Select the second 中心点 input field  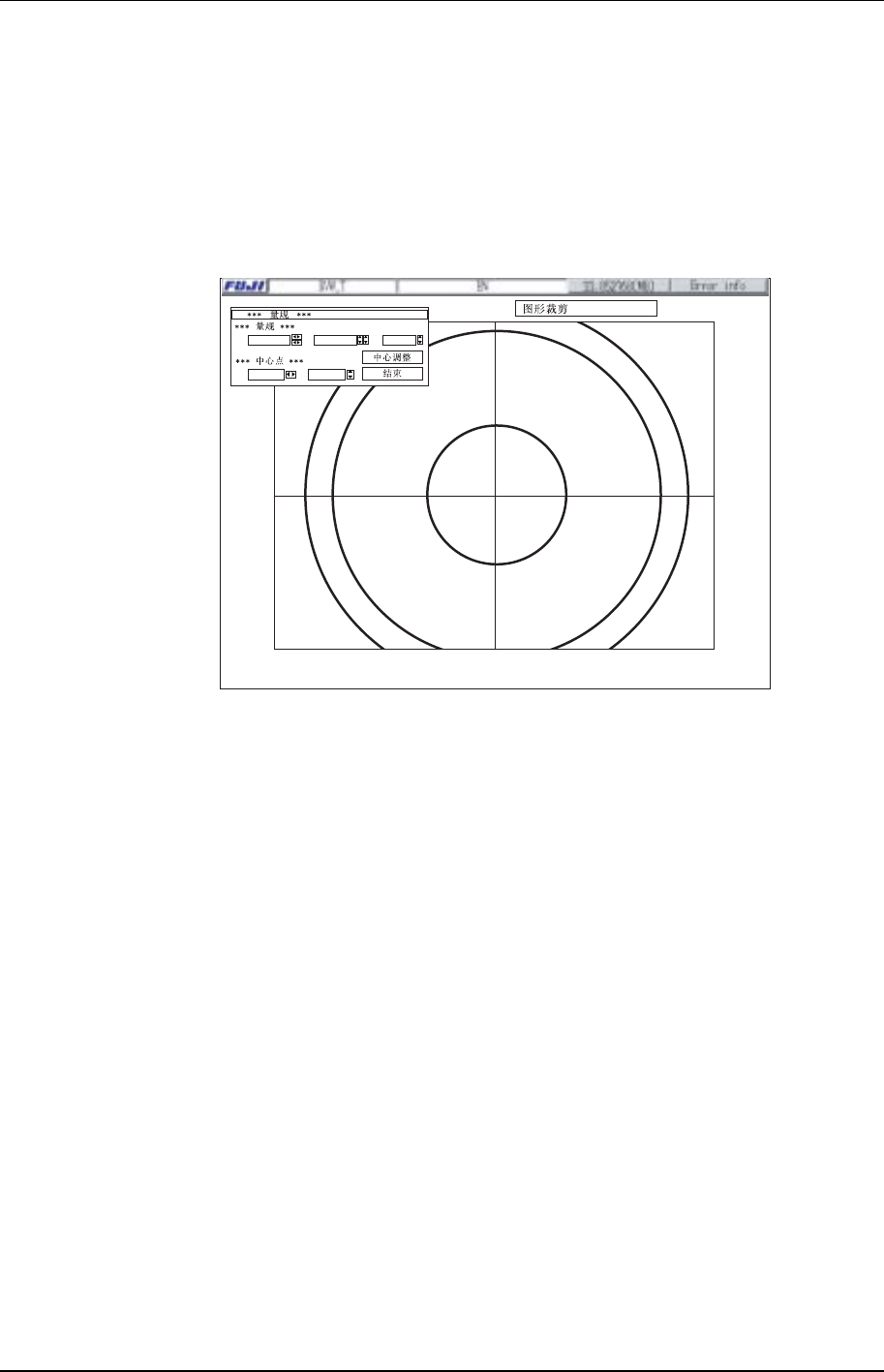(x=326, y=375)
